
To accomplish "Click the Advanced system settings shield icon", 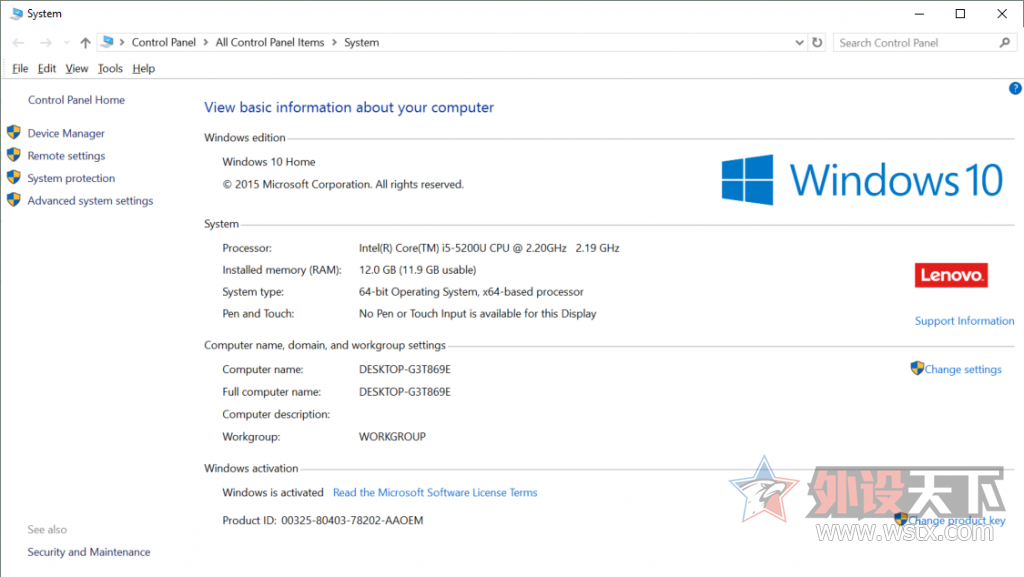I will point(14,200).
